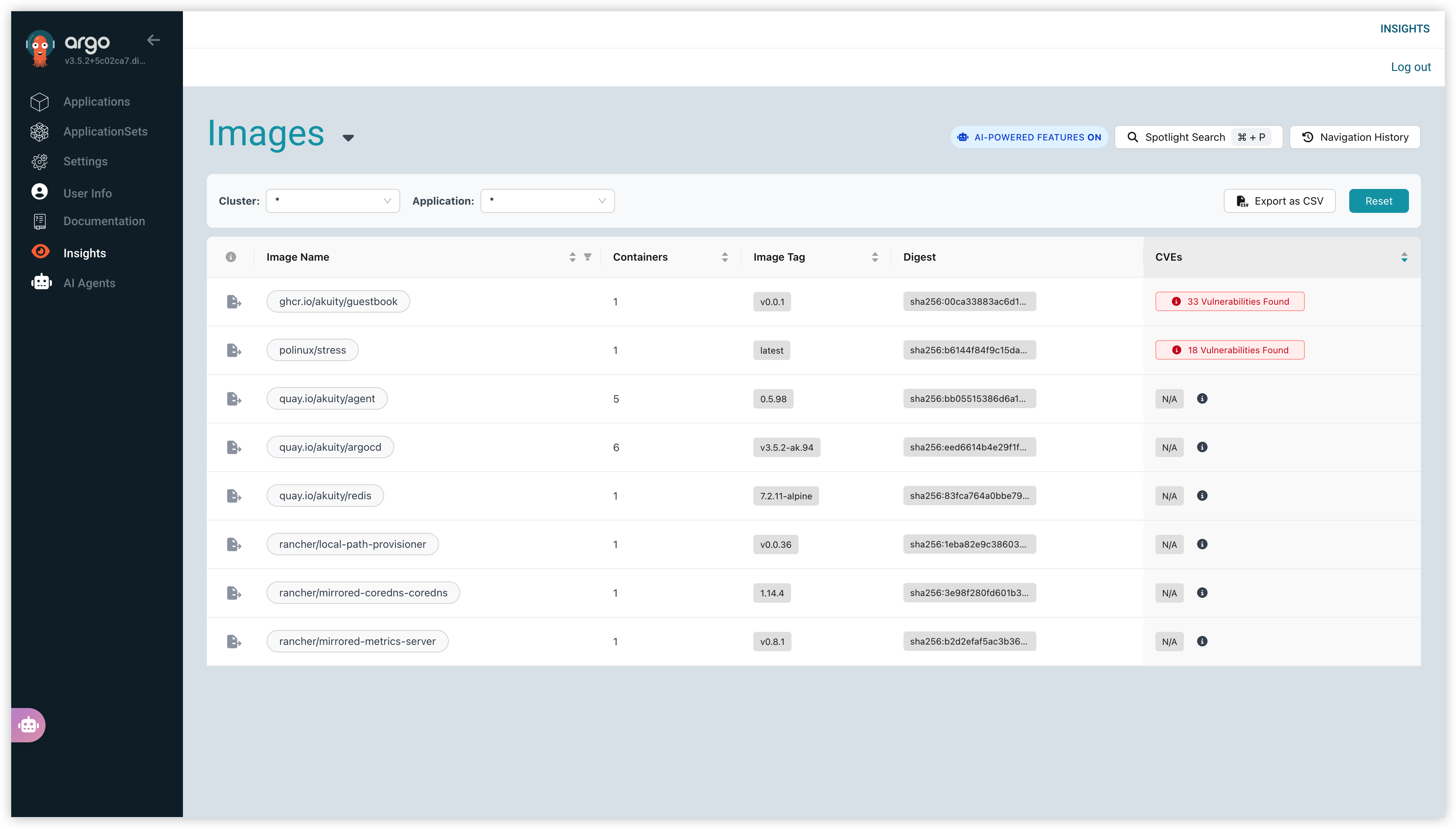Click the row icon for quay.io/akuity/redis
1456x829 pixels.
point(233,496)
